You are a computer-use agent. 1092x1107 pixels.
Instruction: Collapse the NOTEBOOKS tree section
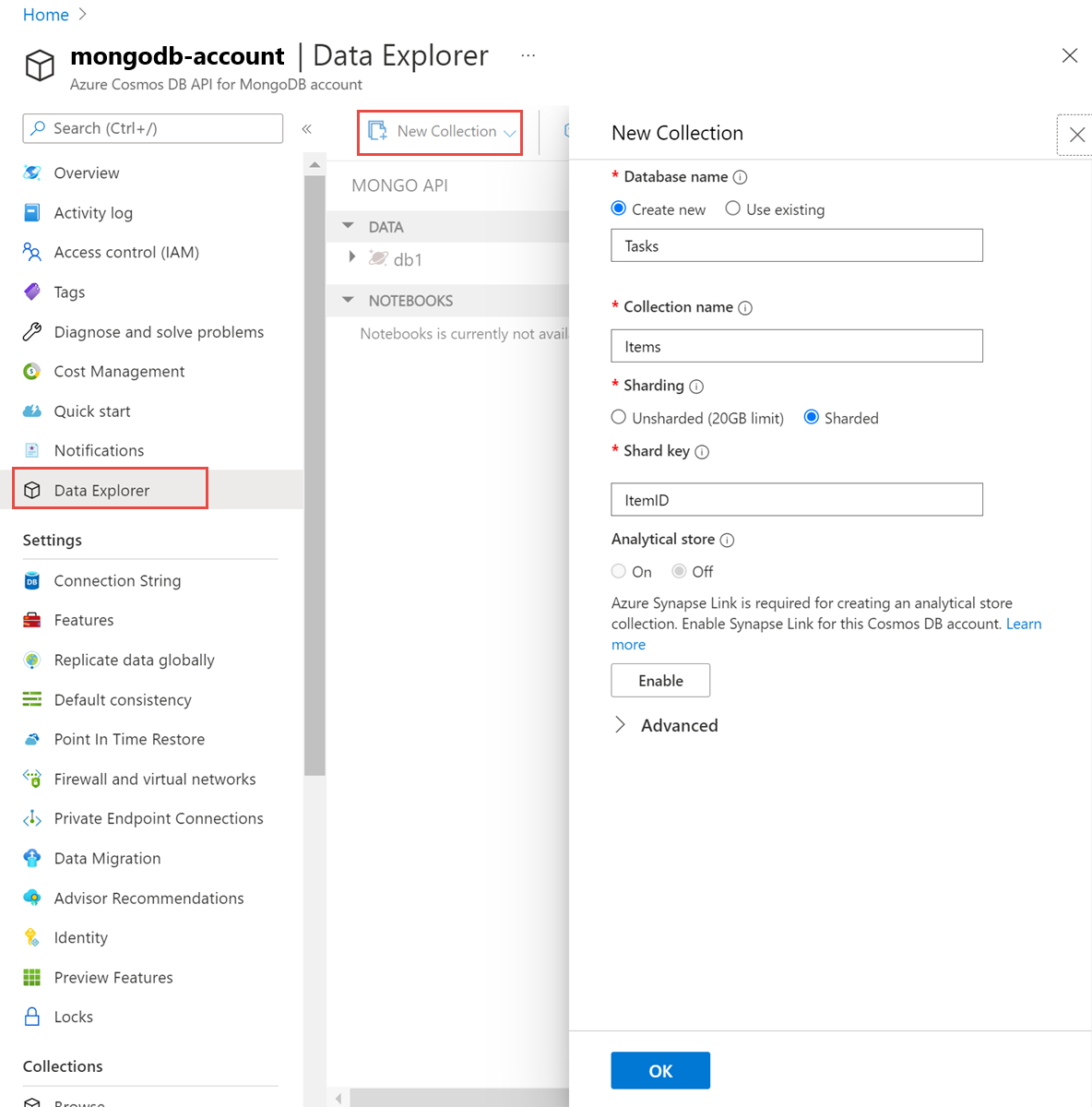click(x=349, y=300)
